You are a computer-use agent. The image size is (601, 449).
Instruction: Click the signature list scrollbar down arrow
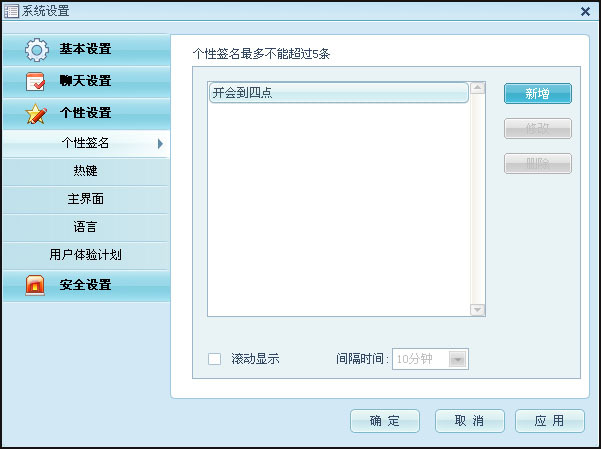[478, 310]
